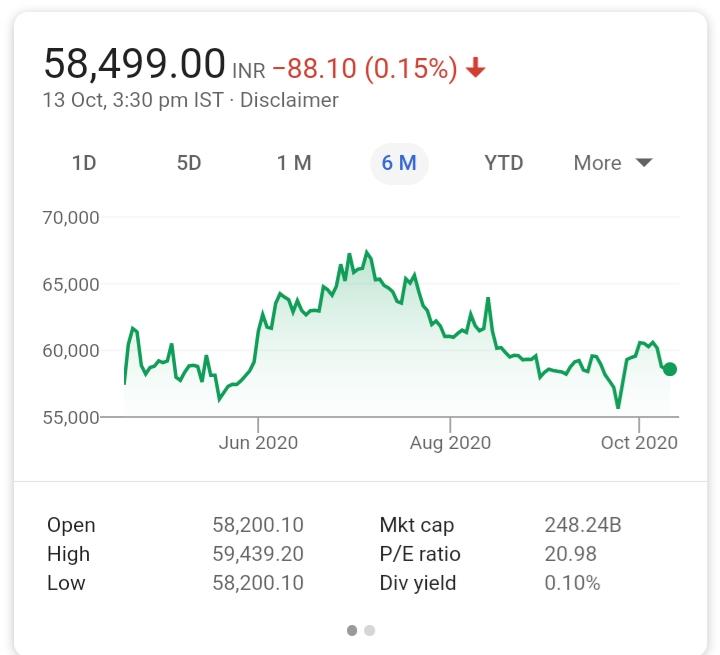
Task: Click the High value 59,439.20
Action: 258,554
